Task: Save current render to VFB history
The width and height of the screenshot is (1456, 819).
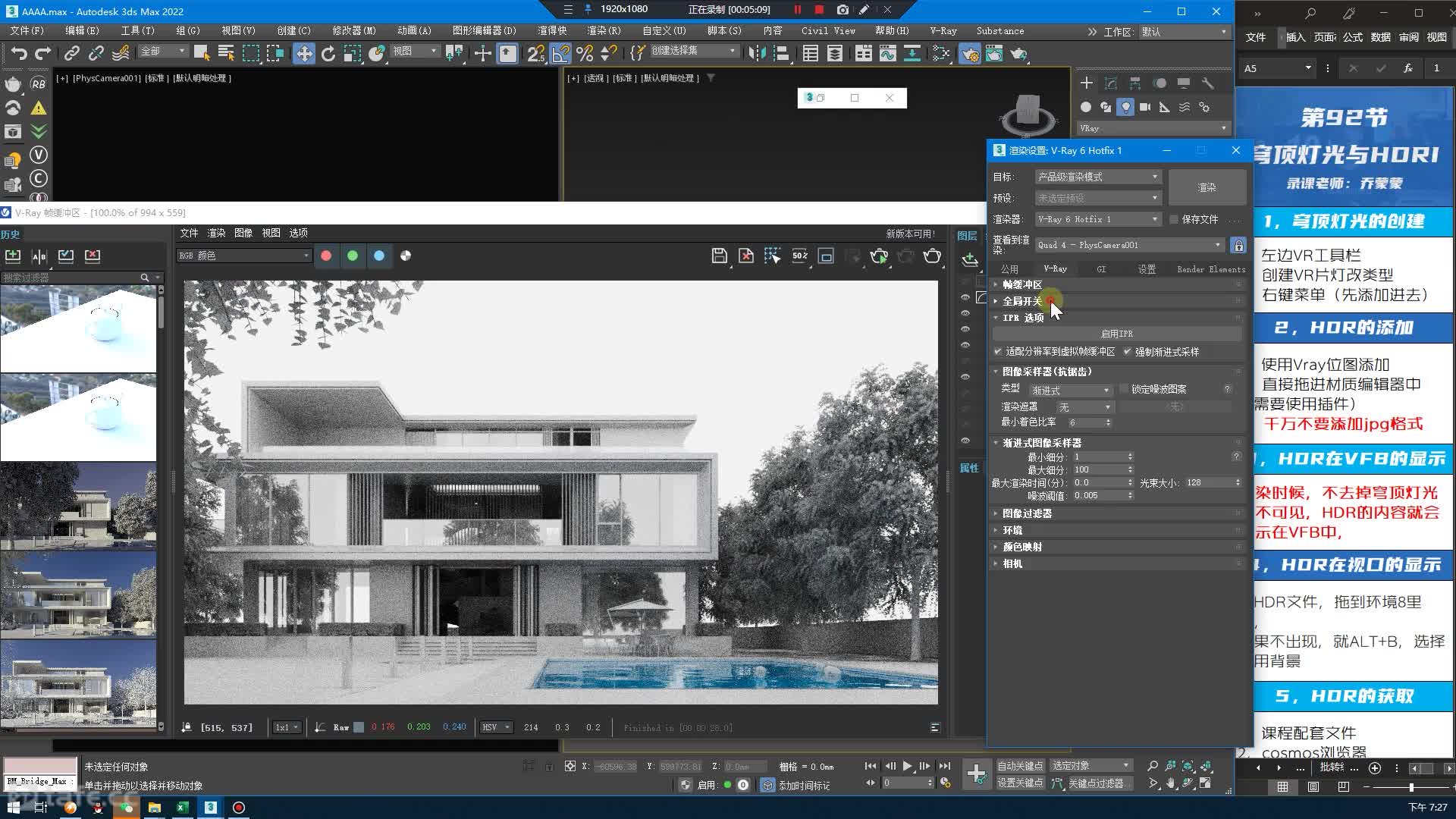Action: (x=13, y=256)
